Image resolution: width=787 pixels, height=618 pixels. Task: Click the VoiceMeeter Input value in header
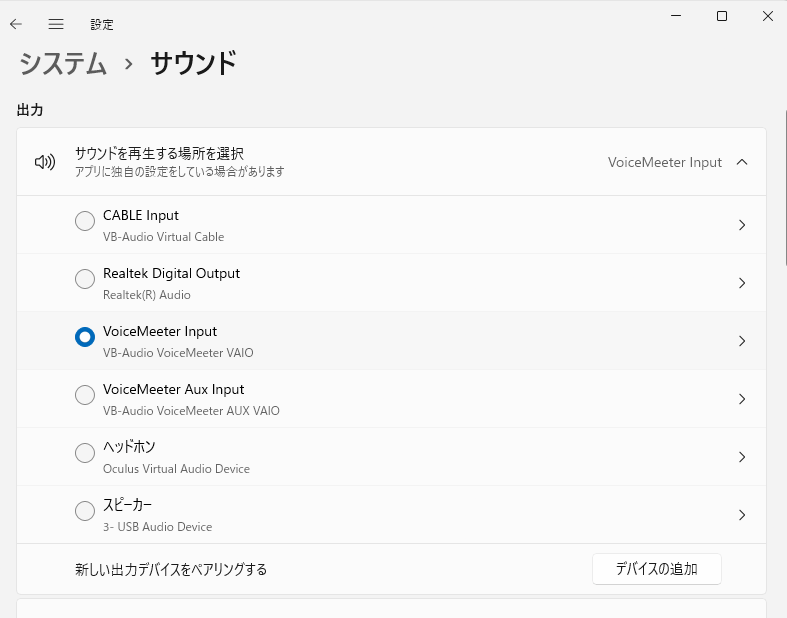click(665, 162)
